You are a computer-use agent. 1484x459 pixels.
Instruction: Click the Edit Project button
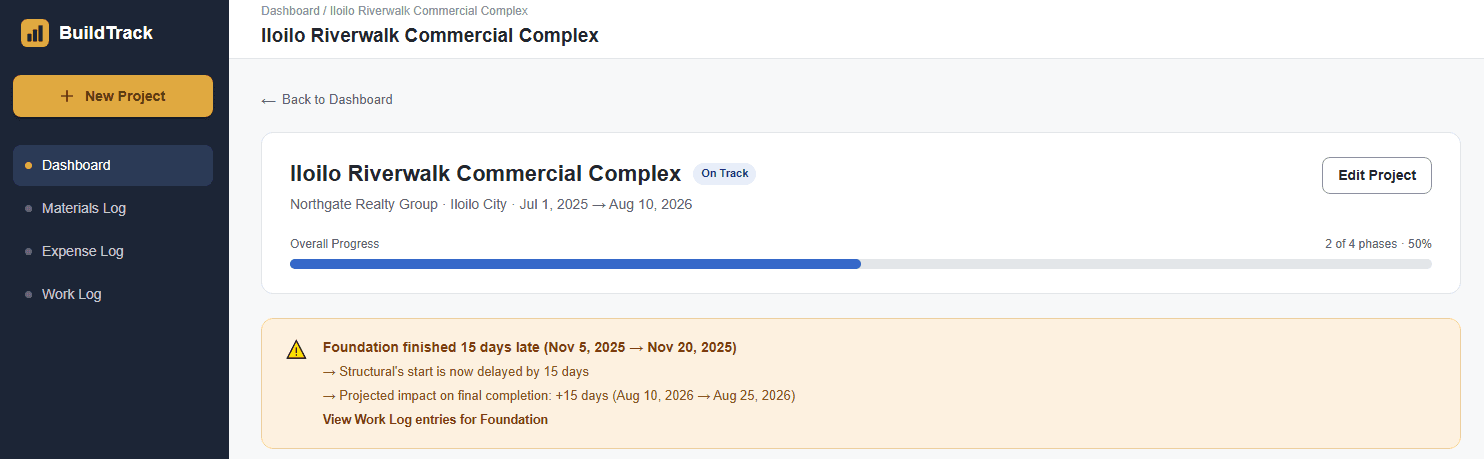point(1377,175)
